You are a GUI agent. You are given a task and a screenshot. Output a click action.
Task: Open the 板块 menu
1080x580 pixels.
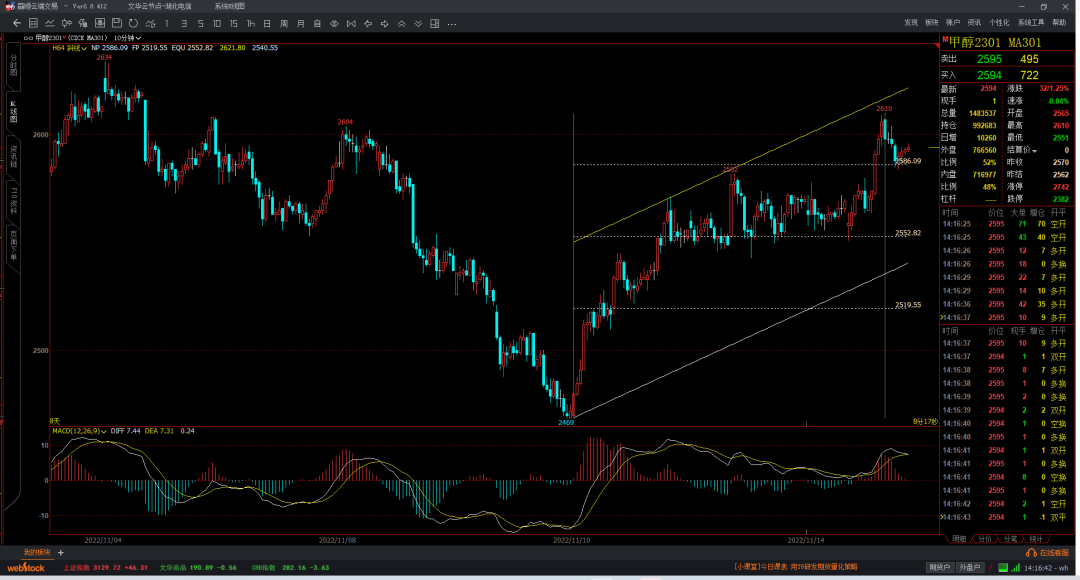click(932, 23)
